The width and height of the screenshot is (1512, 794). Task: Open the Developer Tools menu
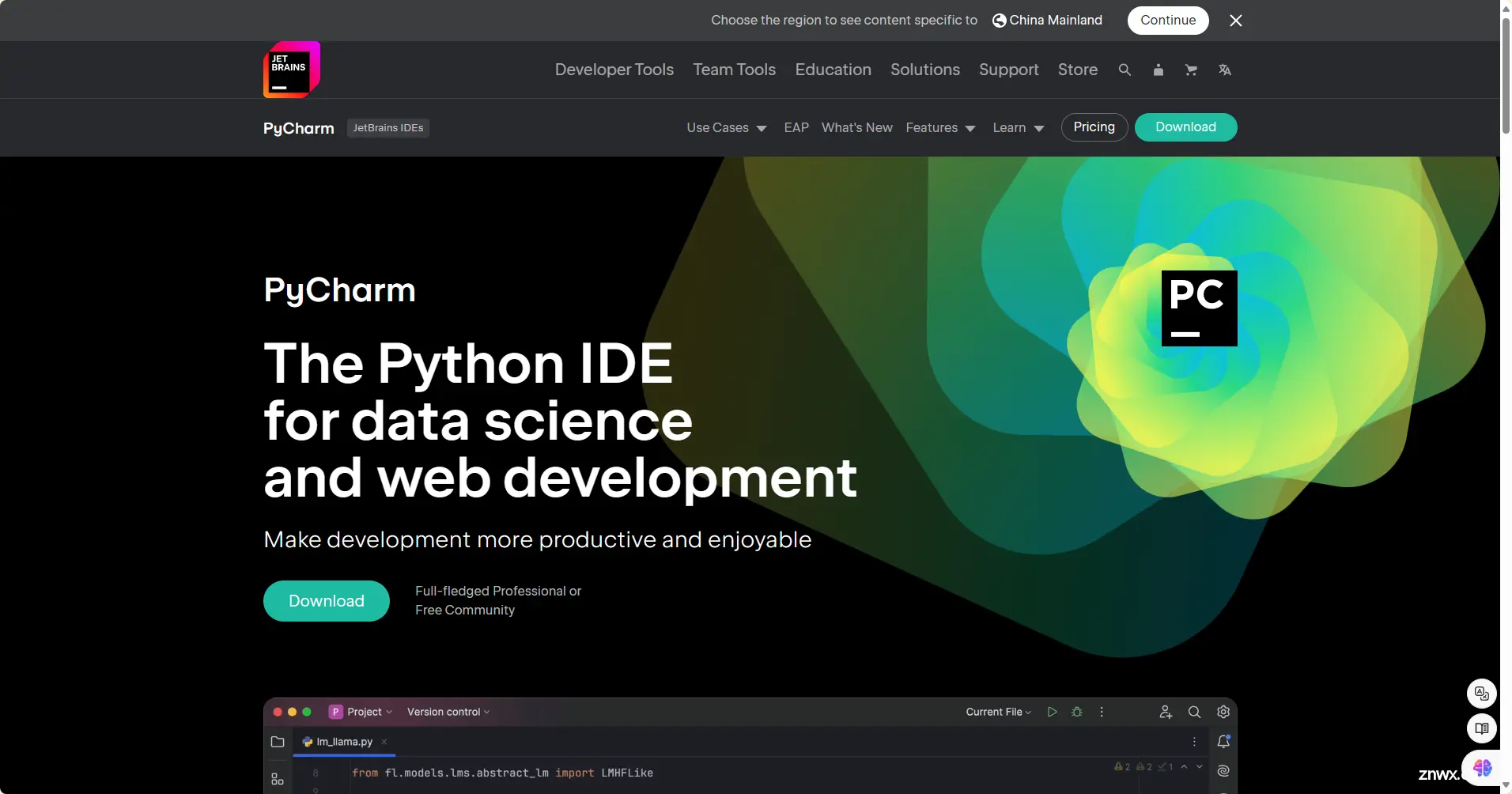click(x=614, y=70)
